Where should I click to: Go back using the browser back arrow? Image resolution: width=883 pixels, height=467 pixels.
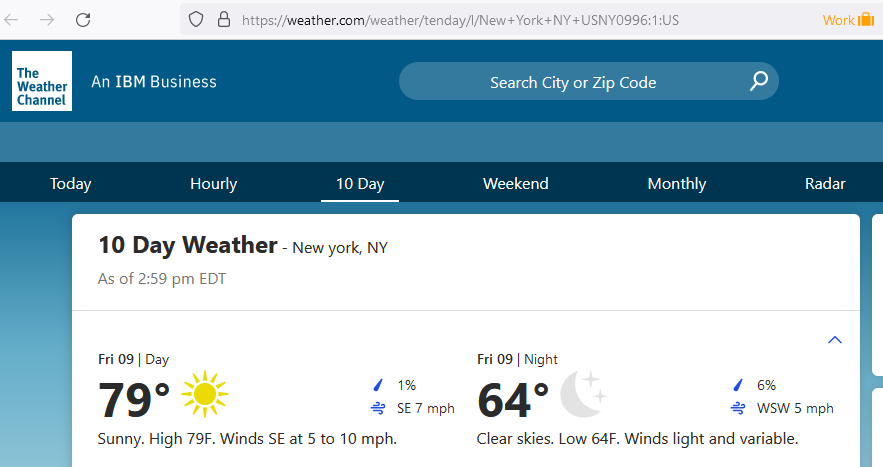click(x=11, y=20)
